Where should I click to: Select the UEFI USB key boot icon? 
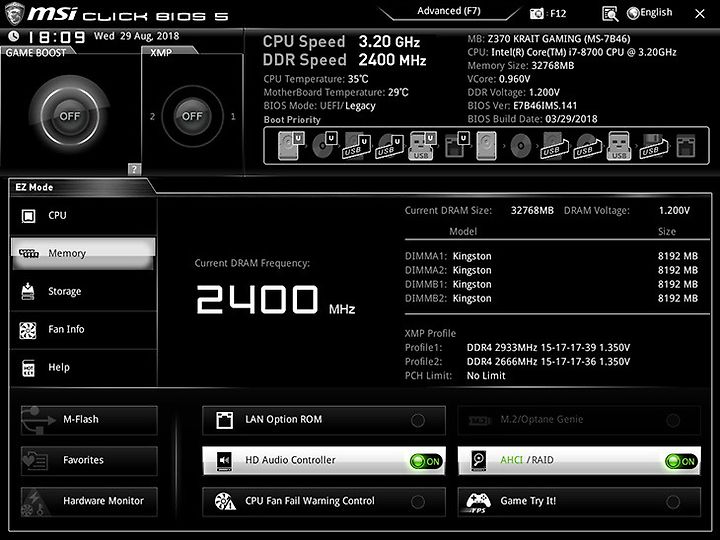pyautogui.click(x=422, y=145)
